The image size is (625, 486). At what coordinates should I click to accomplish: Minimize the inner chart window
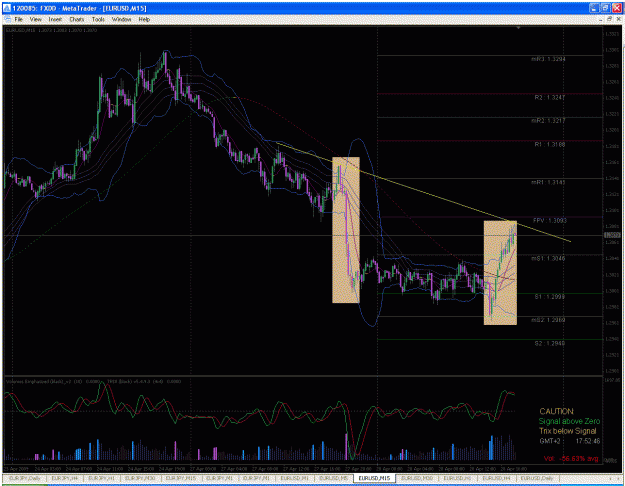pos(601,19)
